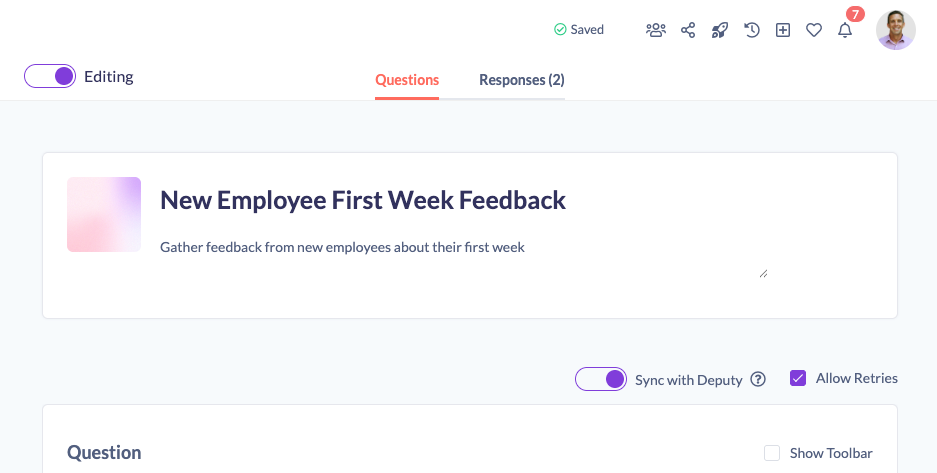The height and width of the screenshot is (473, 937).
Task: Open notifications bell icon
Action: click(x=845, y=30)
